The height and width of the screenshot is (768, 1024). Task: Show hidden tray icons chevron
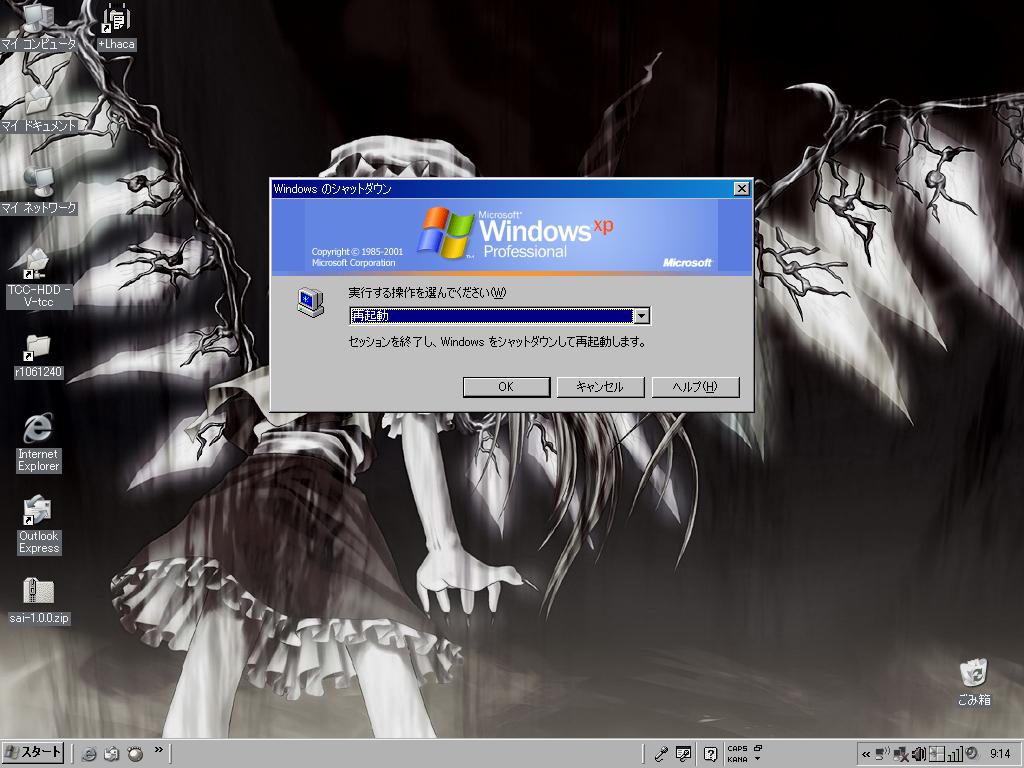pyautogui.click(x=866, y=754)
